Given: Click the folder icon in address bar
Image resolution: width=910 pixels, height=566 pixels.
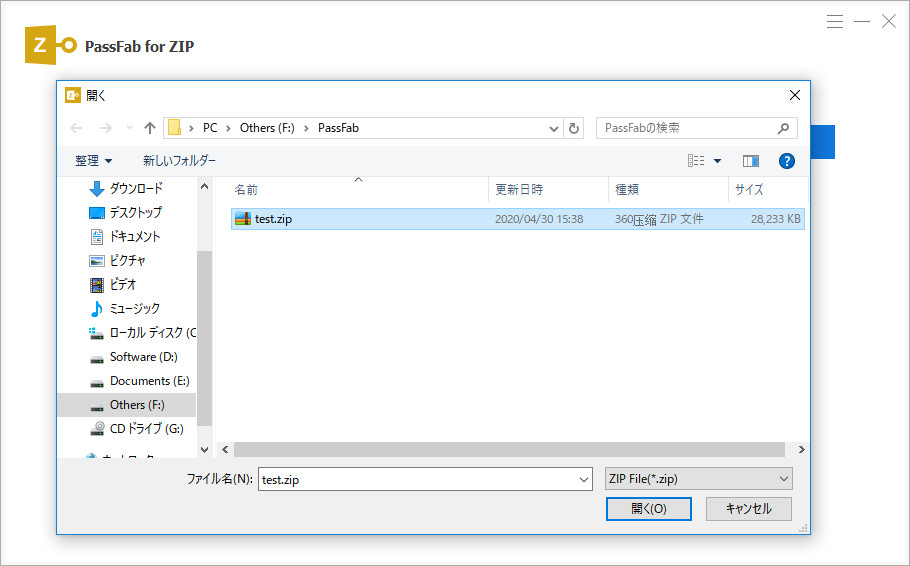Looking at the screenshot, I should click(174, 128).
